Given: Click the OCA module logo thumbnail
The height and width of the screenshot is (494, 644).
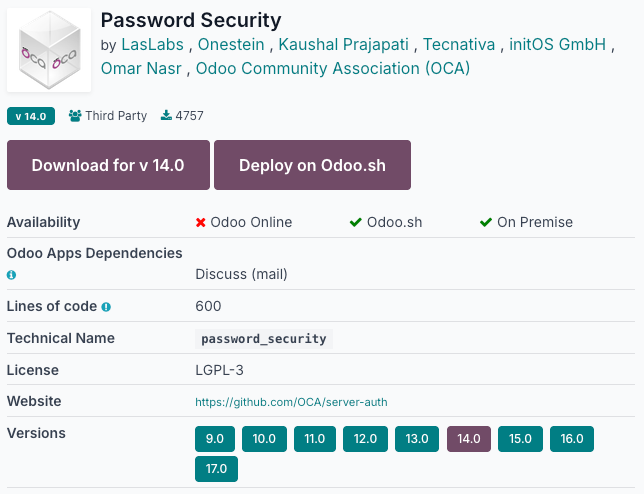Looking at the screenshot, I should pyautogui.click(x=50, y=50).
